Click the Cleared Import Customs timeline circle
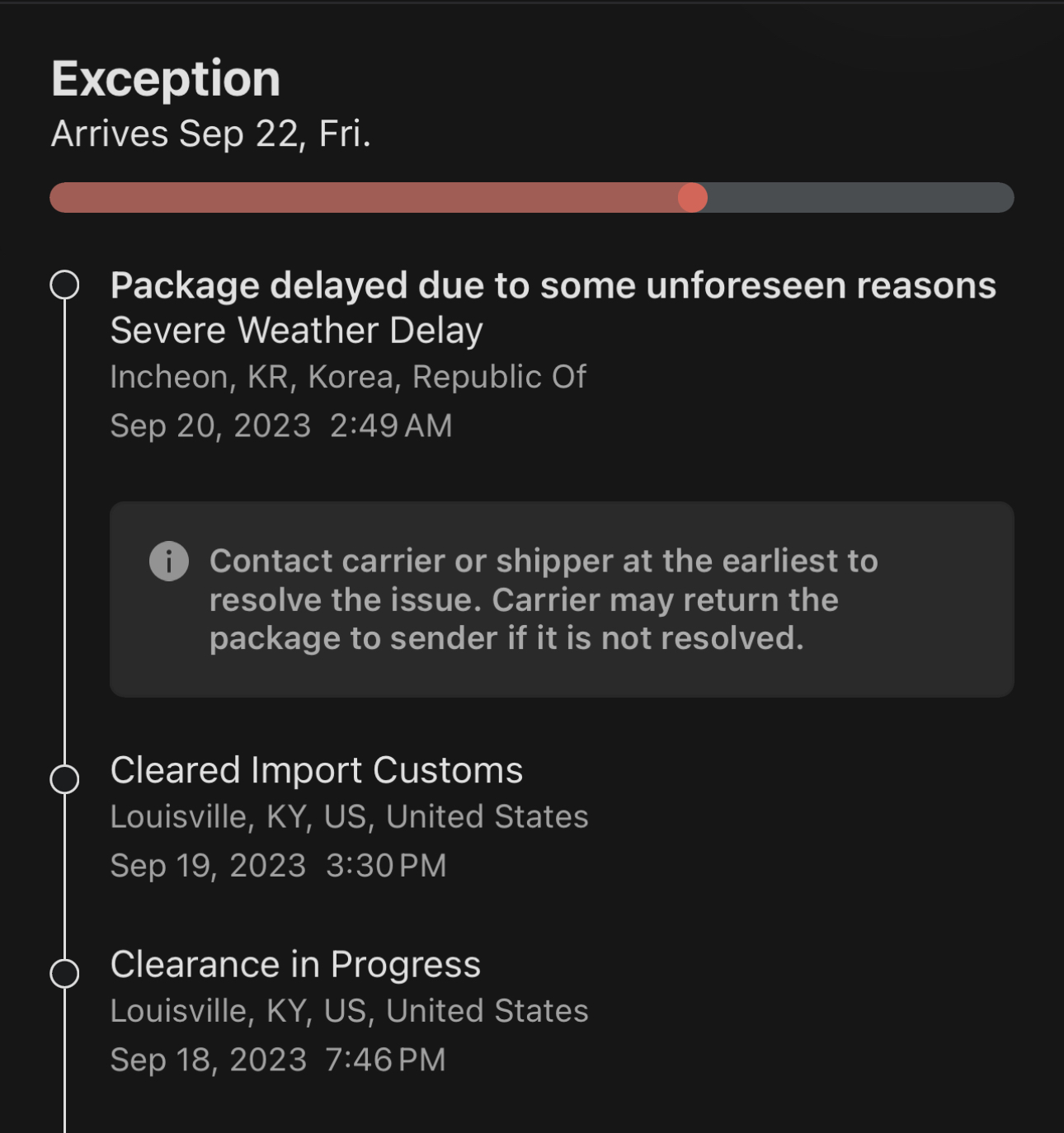This screenshot has height=1133, width=1064. (x=64, y=778)
